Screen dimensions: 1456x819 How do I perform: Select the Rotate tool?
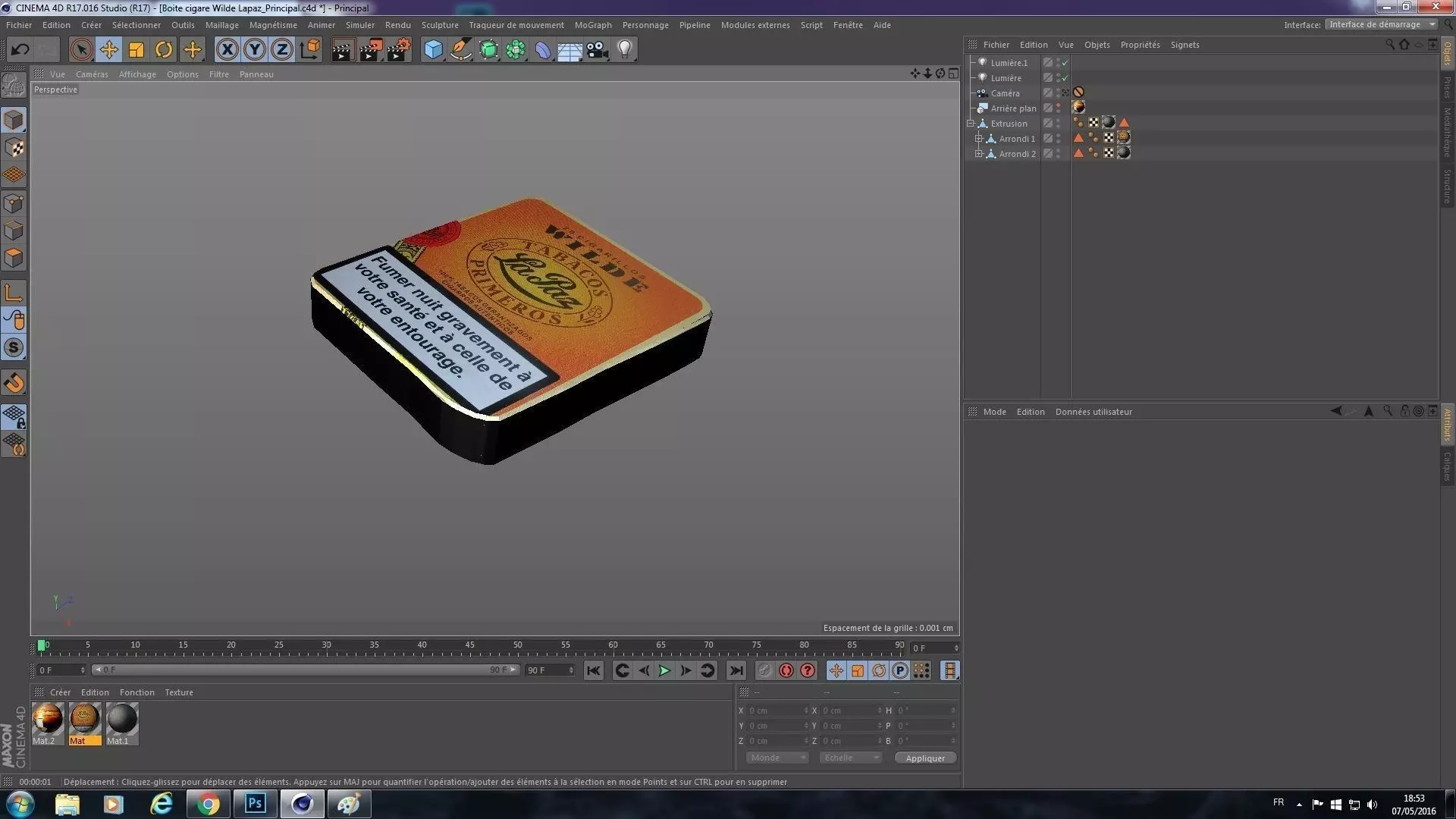tap(164, 50)
